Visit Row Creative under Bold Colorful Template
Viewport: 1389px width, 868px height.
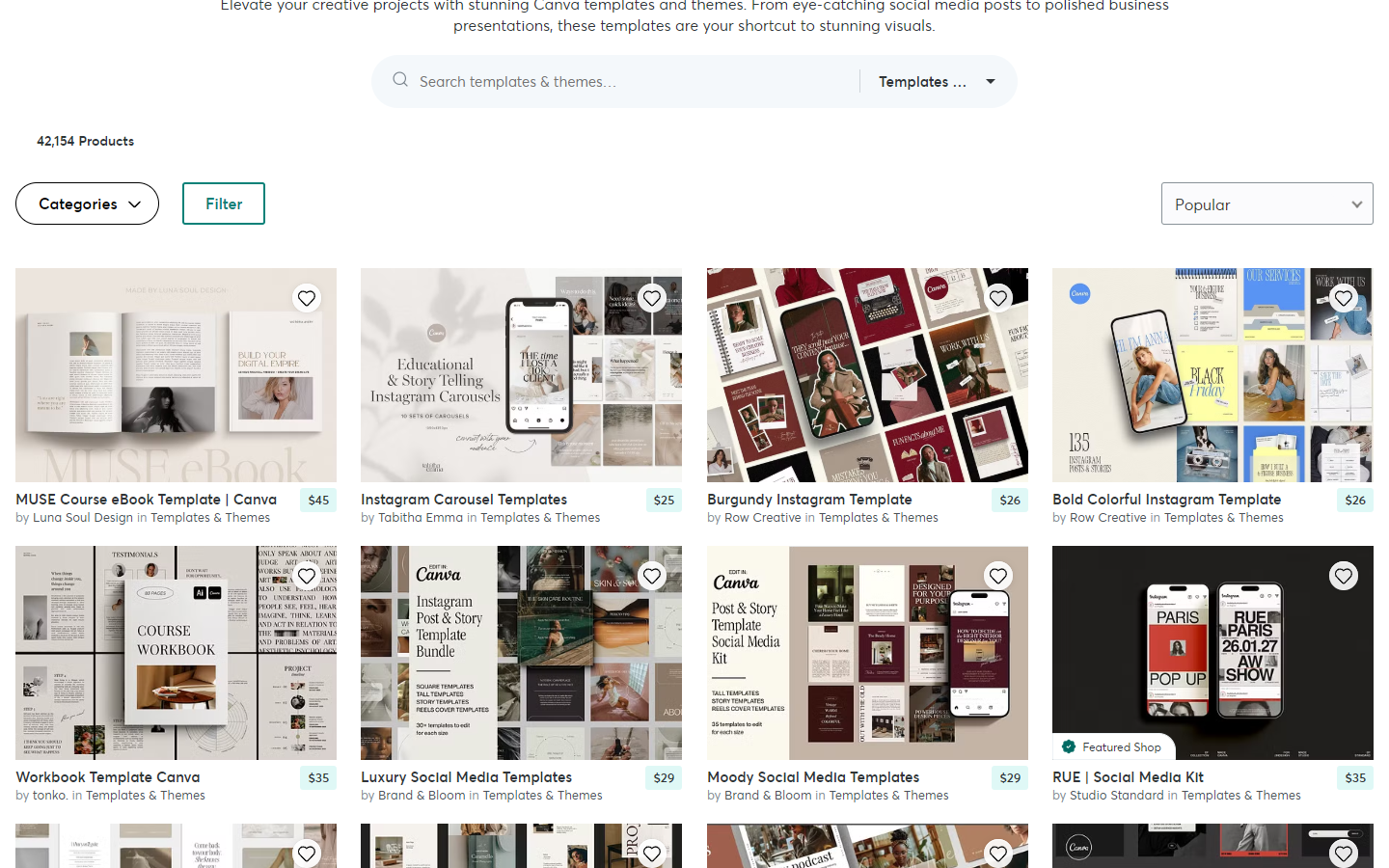pos(1108,518)
